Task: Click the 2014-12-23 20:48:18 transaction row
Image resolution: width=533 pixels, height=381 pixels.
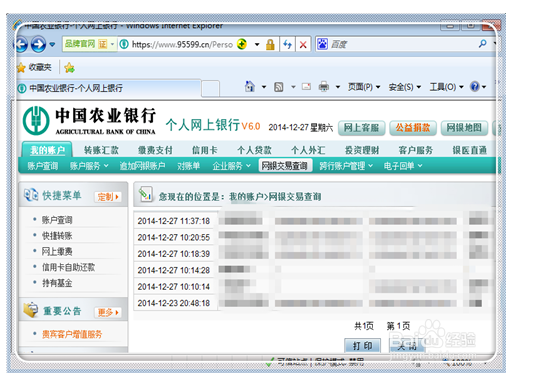Action: click(x=314, y=303)
